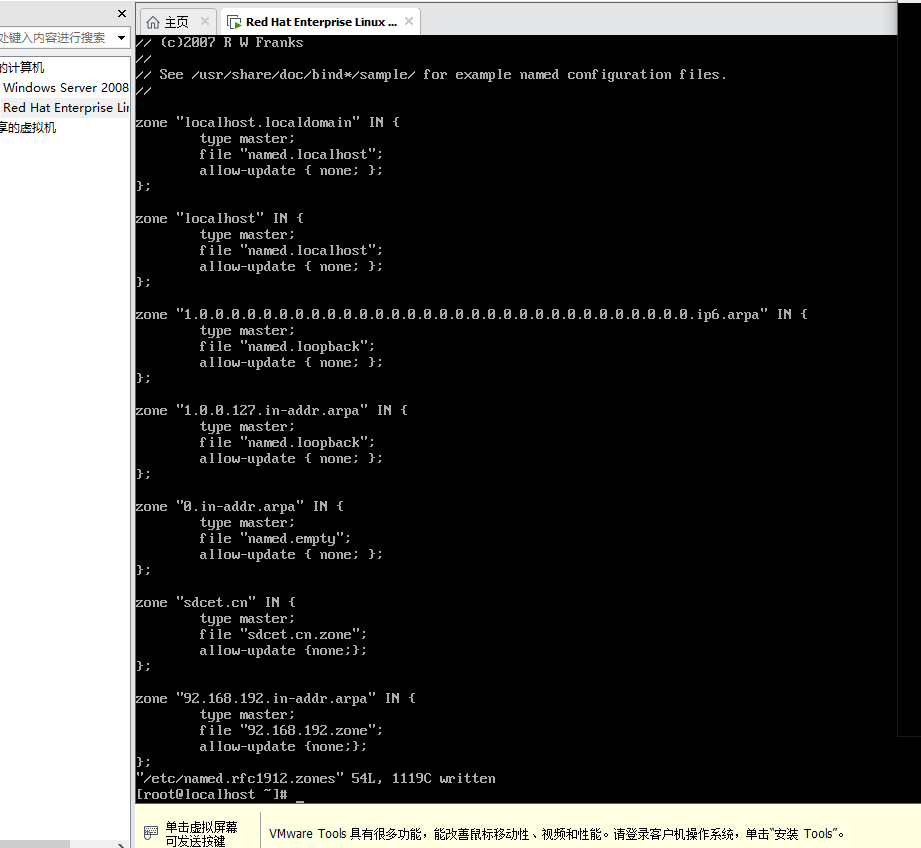921x848 pixels.
Task: Click the (c)2007 R W Franks comment
Action: pos(220,43)
